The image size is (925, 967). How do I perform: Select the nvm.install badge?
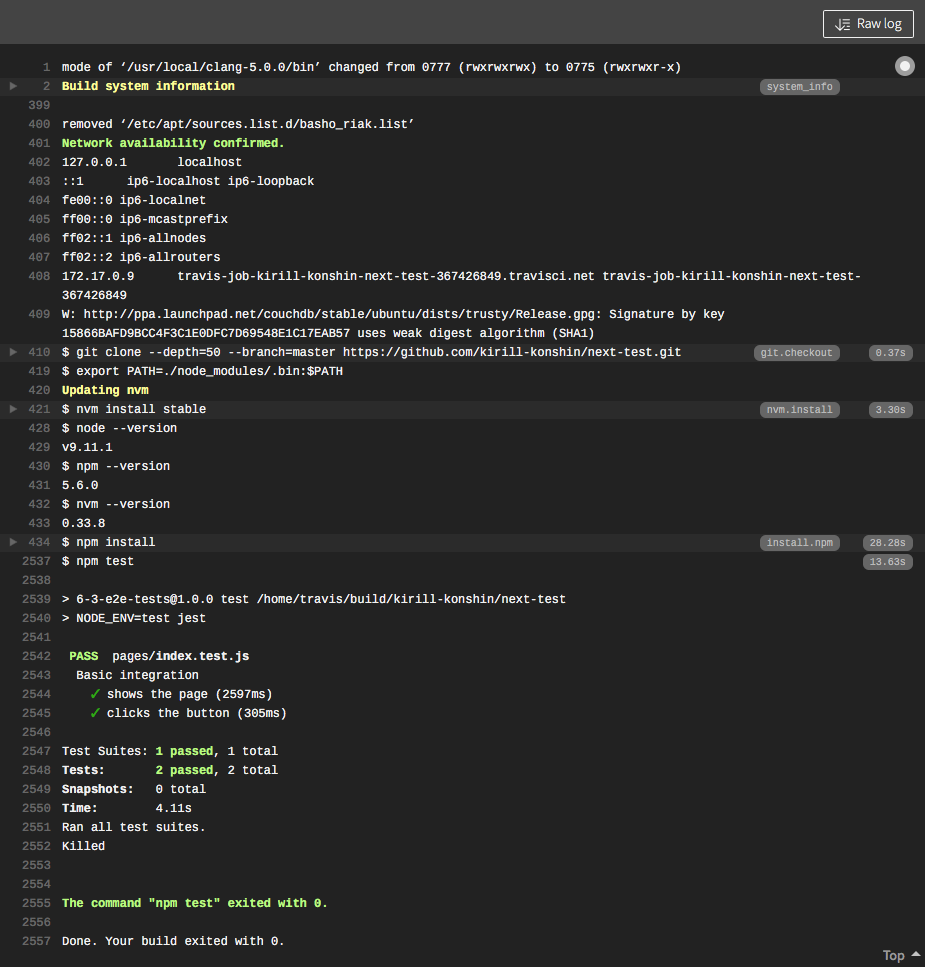click(799, 410)
